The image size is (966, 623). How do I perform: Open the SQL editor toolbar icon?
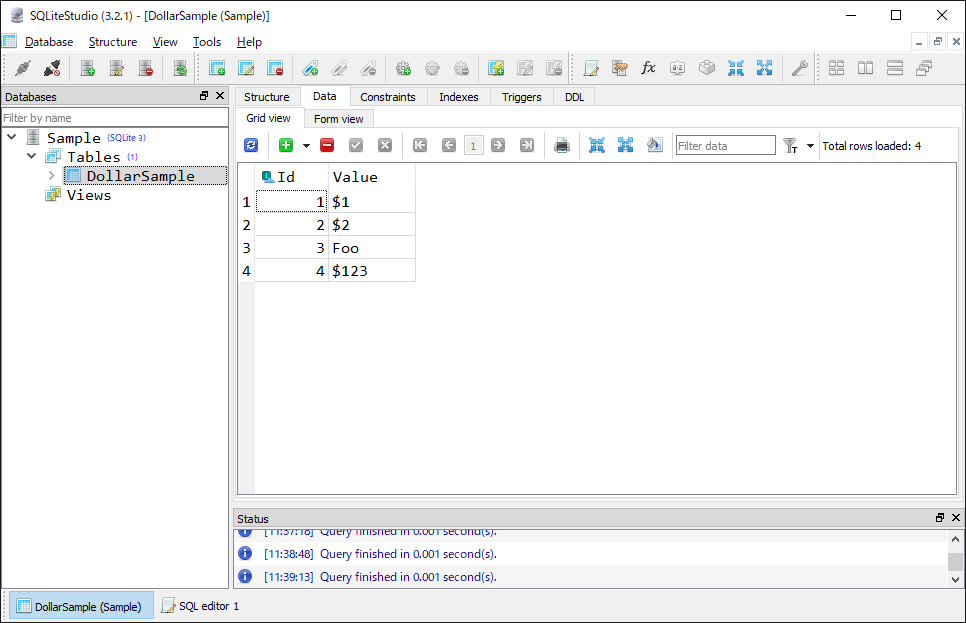pos(591,68)
